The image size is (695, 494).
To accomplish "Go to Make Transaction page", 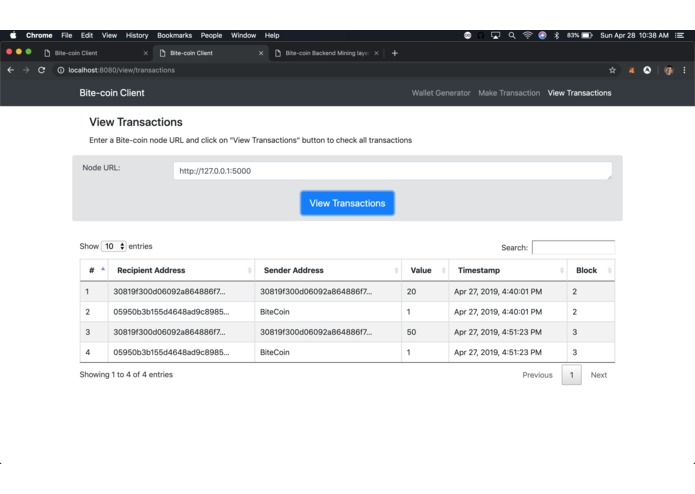I will 509,93.
